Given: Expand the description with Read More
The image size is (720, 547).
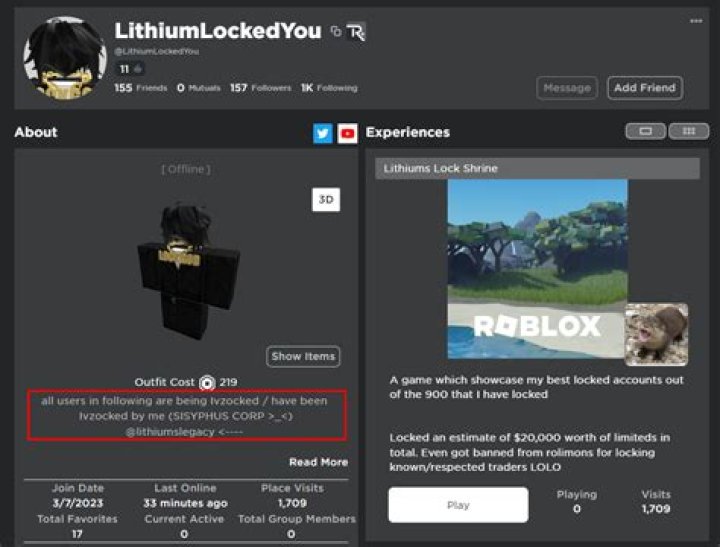Looking at the screenshot, I should point(318,462).
